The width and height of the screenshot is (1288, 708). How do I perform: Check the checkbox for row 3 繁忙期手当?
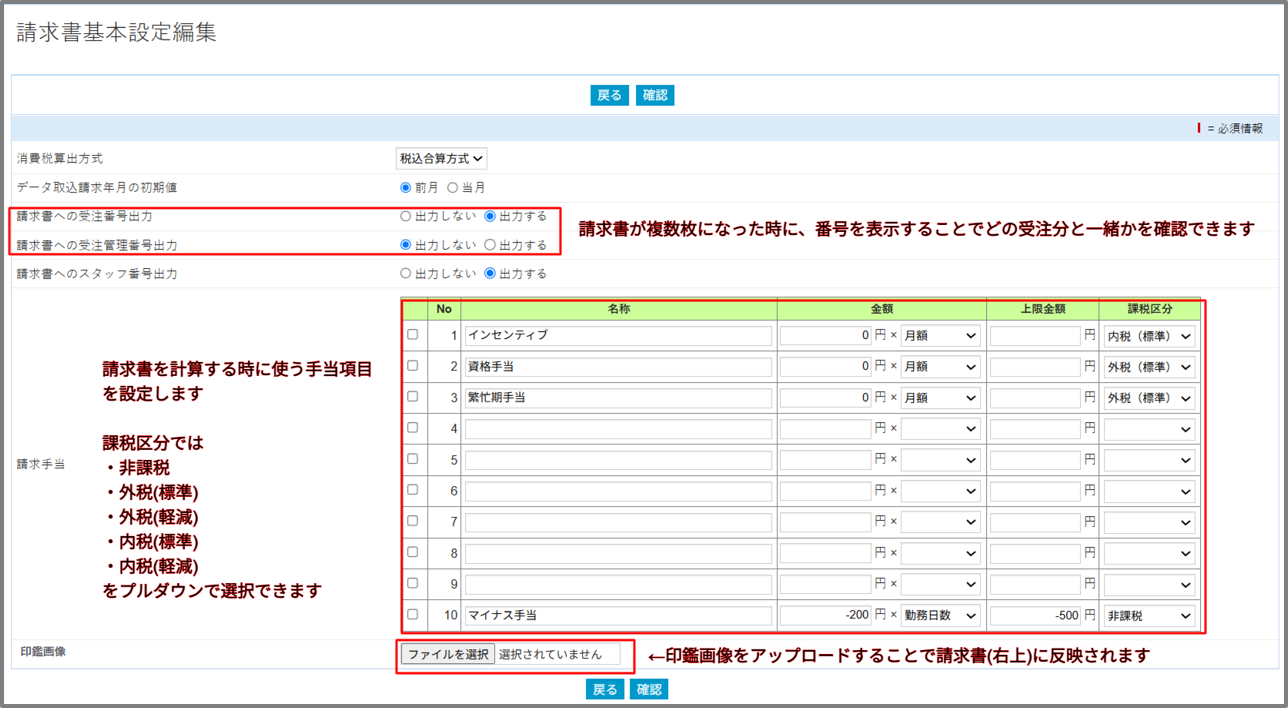click(x=413, y=397)
